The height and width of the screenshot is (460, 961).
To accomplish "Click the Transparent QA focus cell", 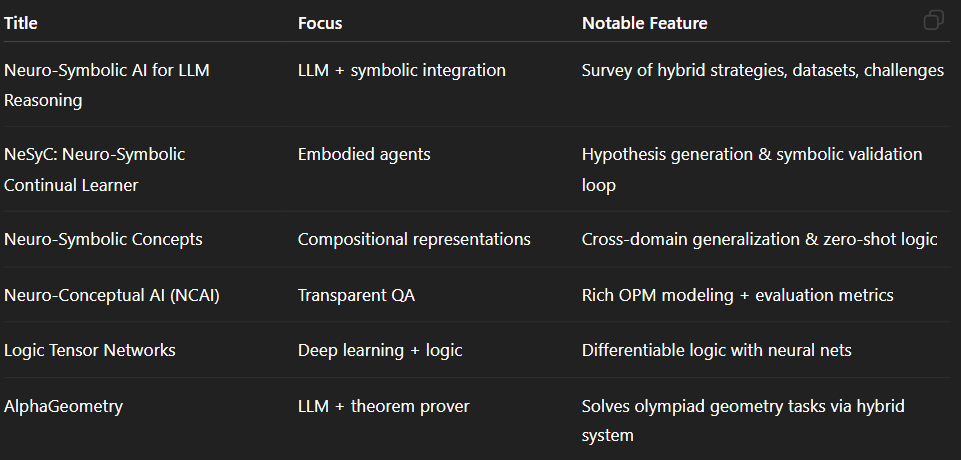I will coord(356,295).
